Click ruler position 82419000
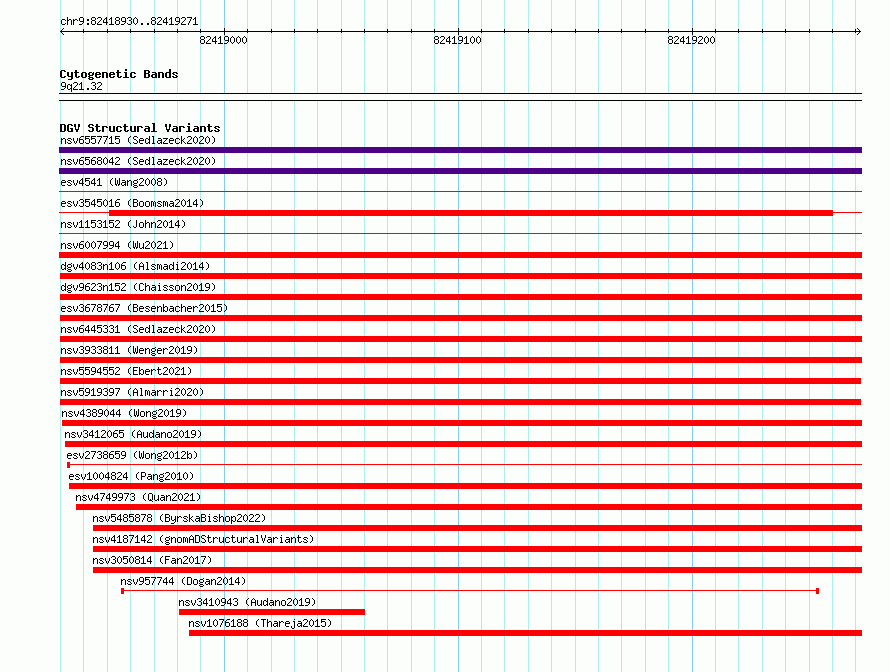 click(224, 40)
